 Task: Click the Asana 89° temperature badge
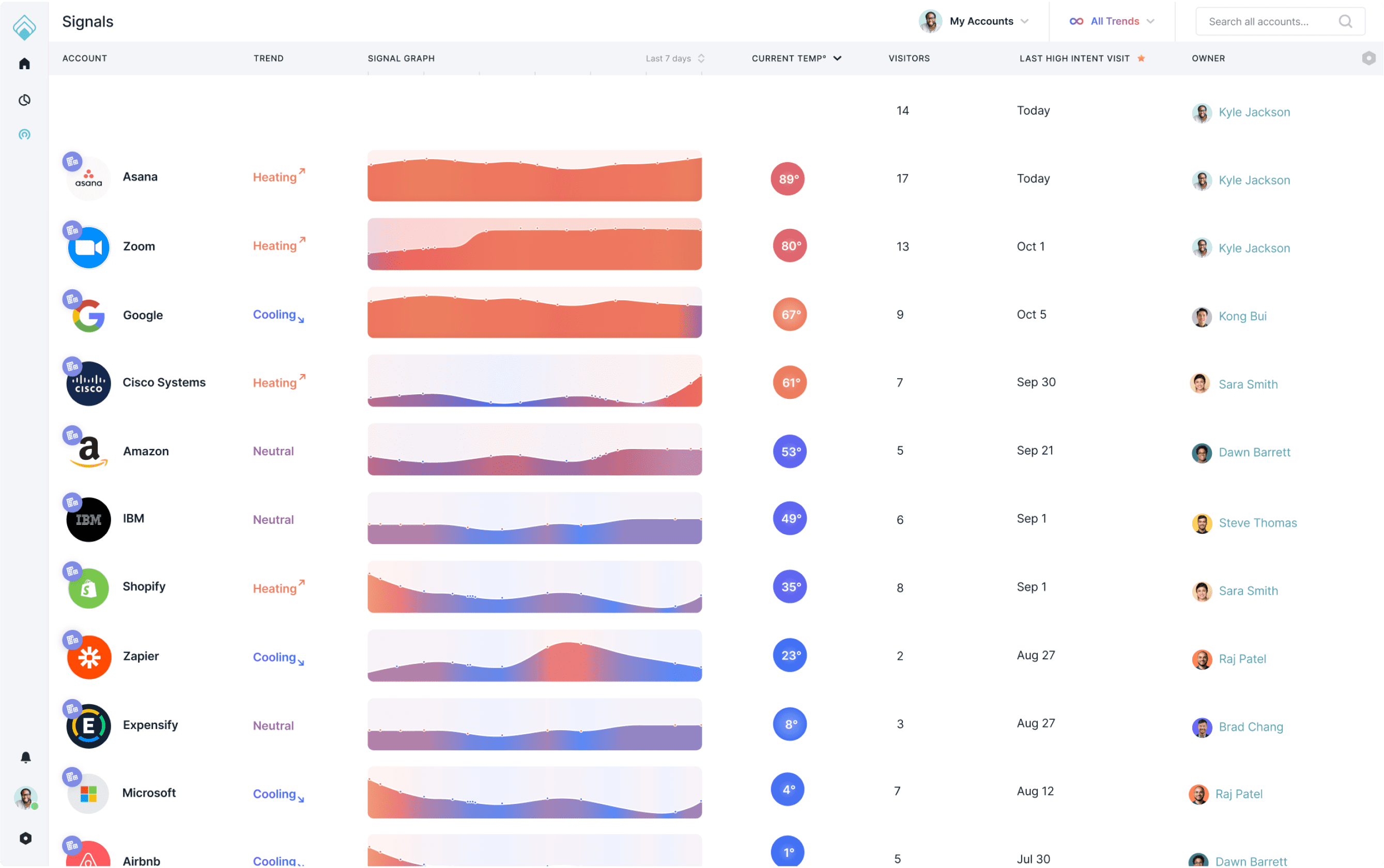pos(787,179)
